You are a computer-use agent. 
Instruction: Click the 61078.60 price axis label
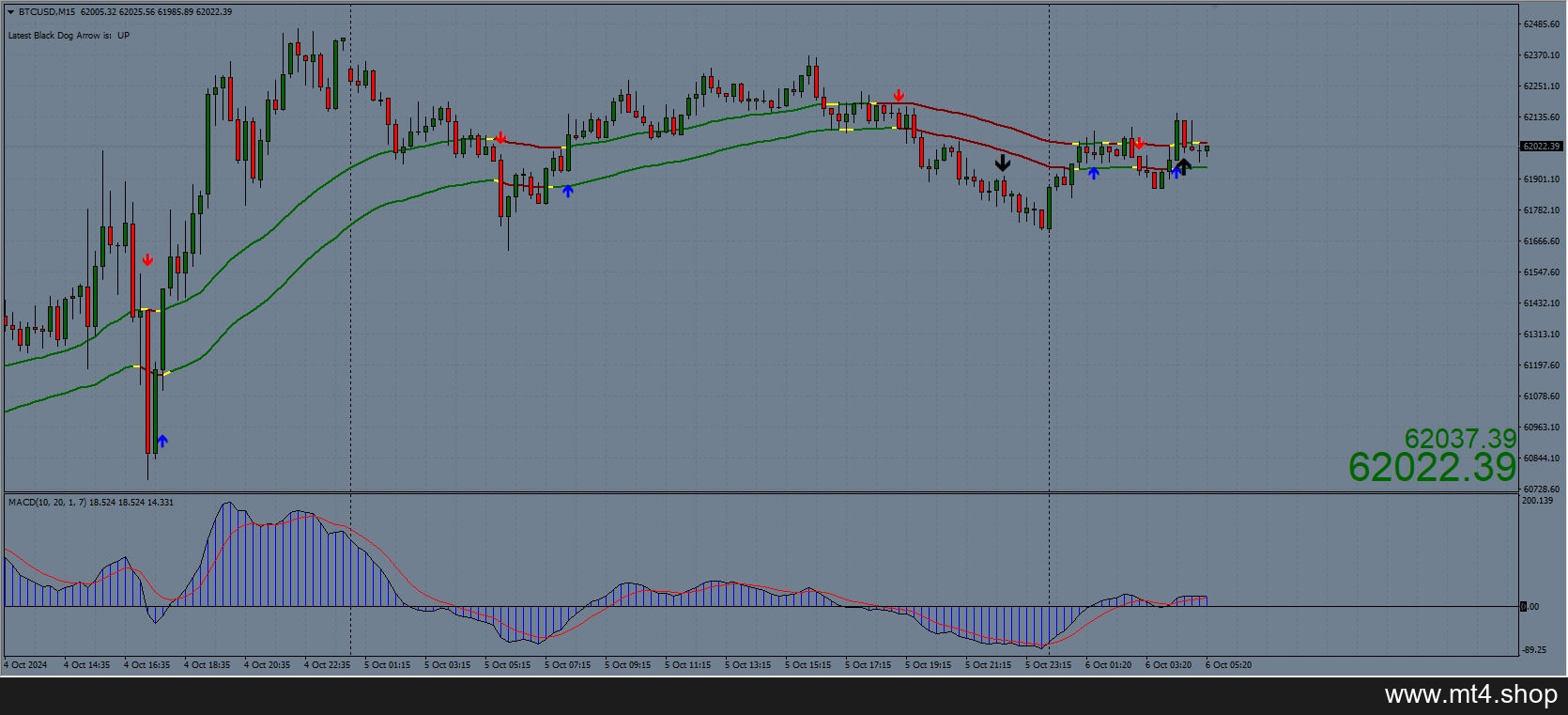1542,396
